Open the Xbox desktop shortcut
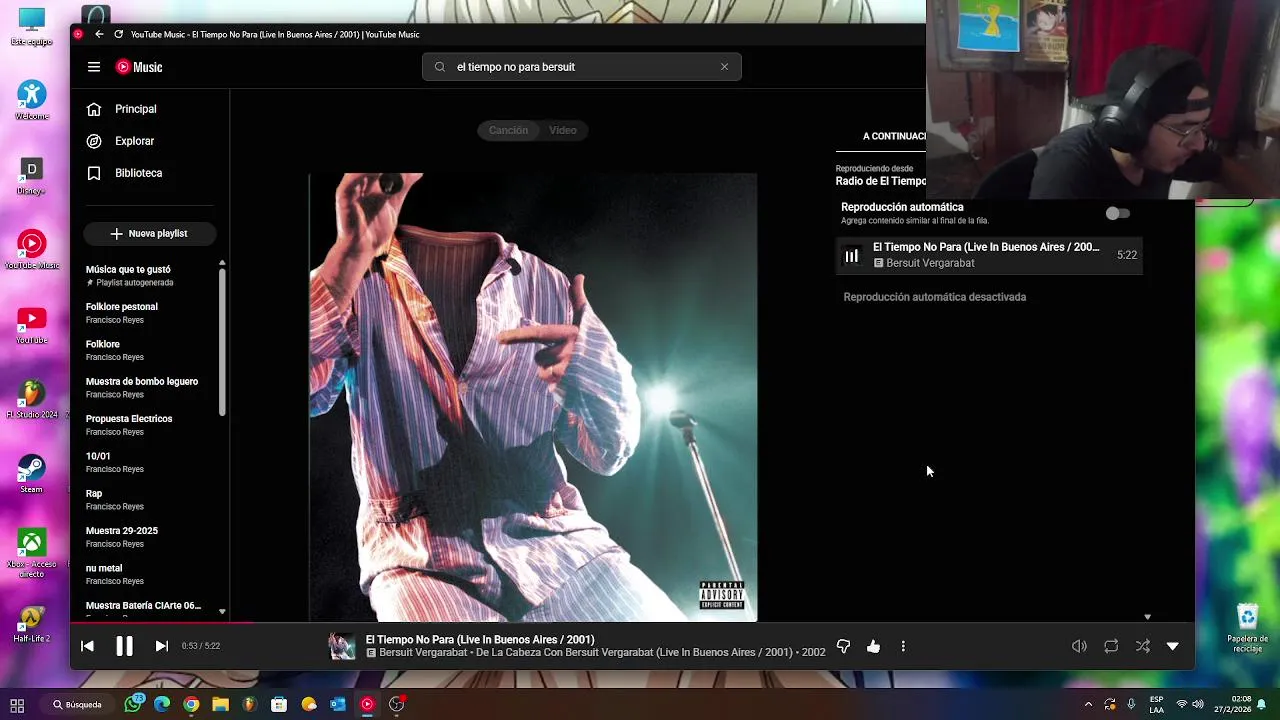 [x=32, y=553]
